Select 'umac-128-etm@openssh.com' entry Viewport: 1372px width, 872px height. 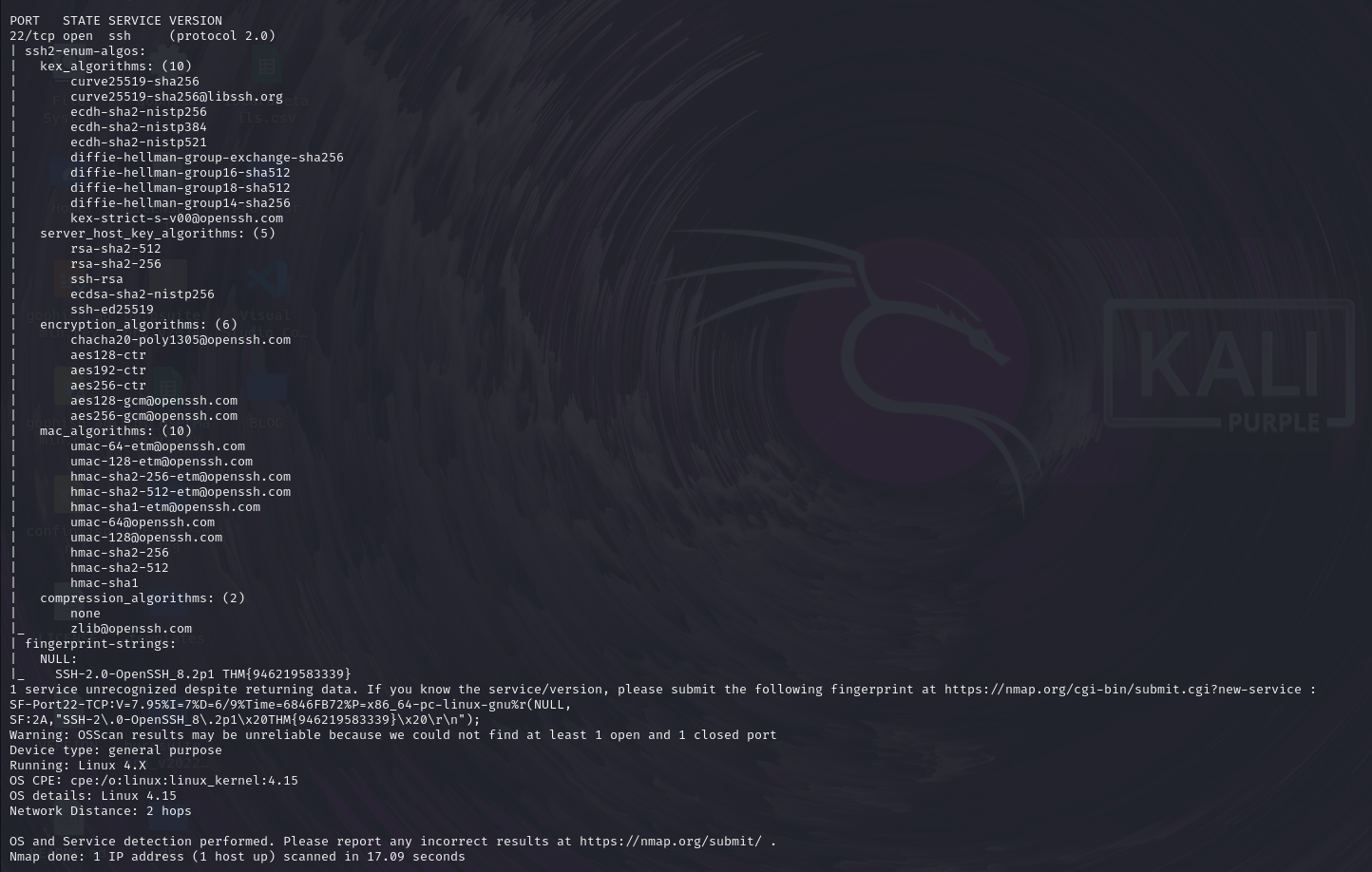click(x=162, y=462)
